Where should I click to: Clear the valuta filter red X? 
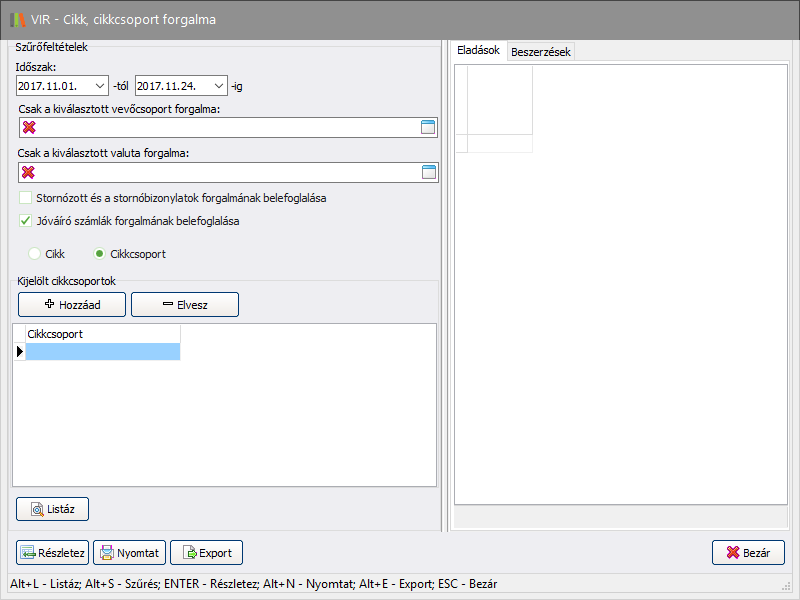29,172
